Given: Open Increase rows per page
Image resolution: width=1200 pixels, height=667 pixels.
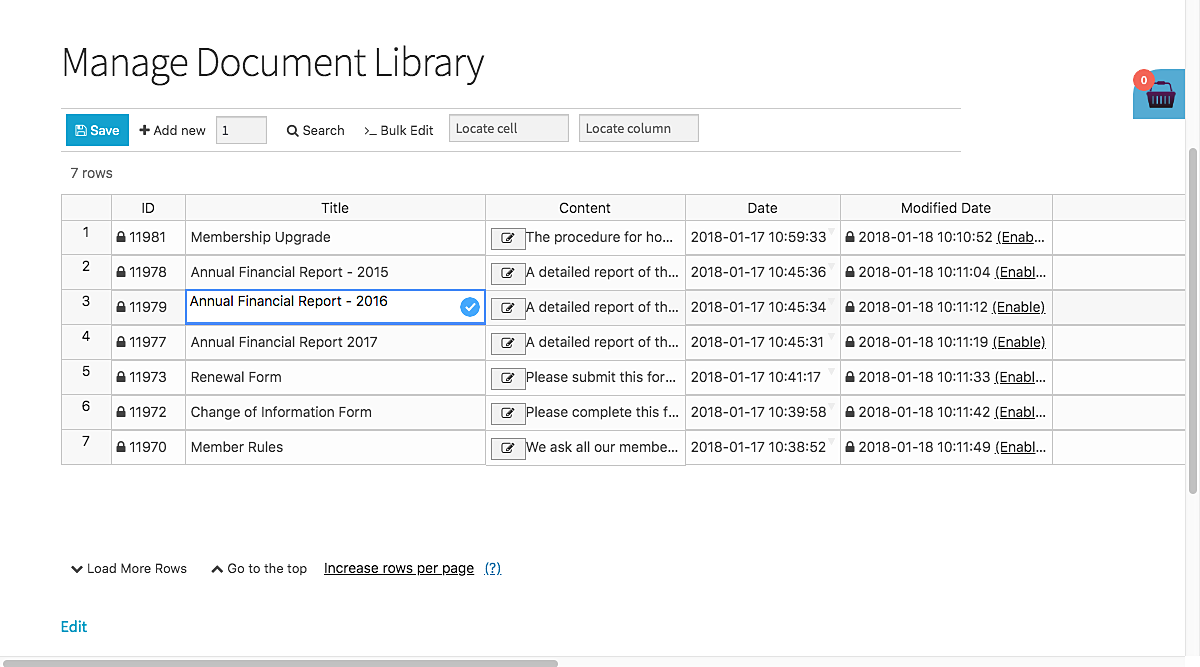Looking at the screenshot, I should coord(398,568).
